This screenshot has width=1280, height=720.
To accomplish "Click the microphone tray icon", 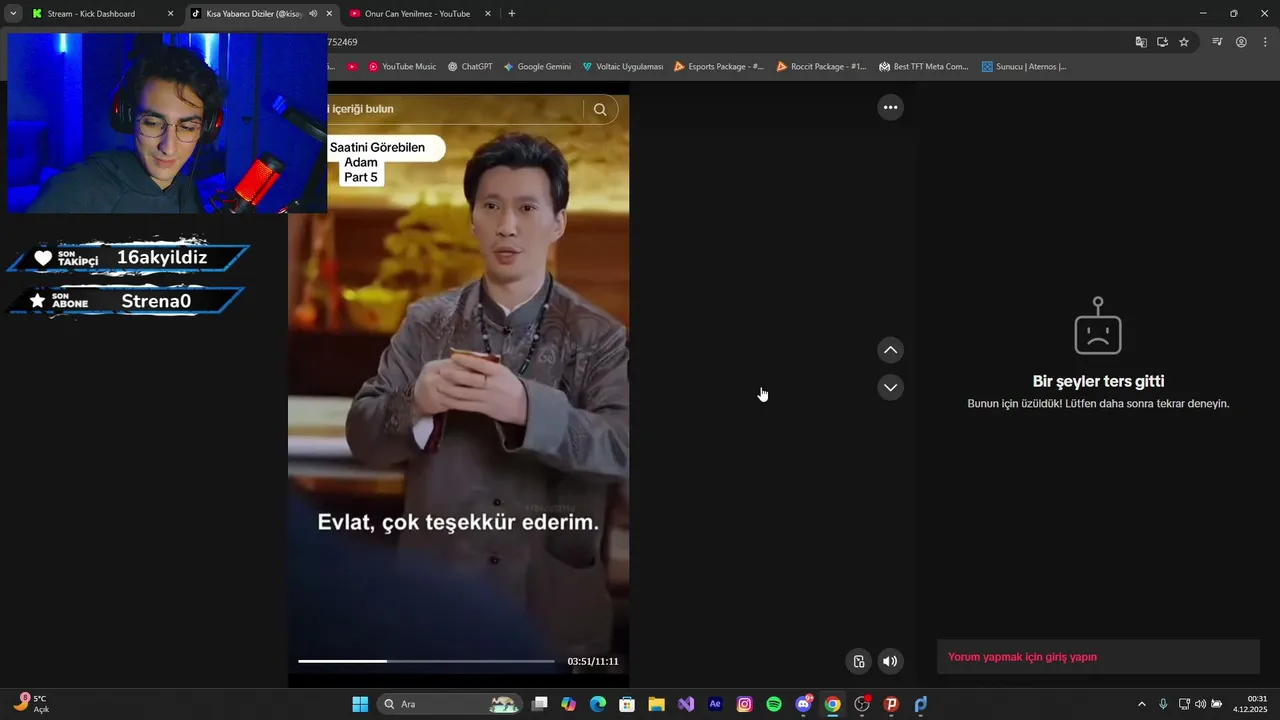I will [1163, 704].
